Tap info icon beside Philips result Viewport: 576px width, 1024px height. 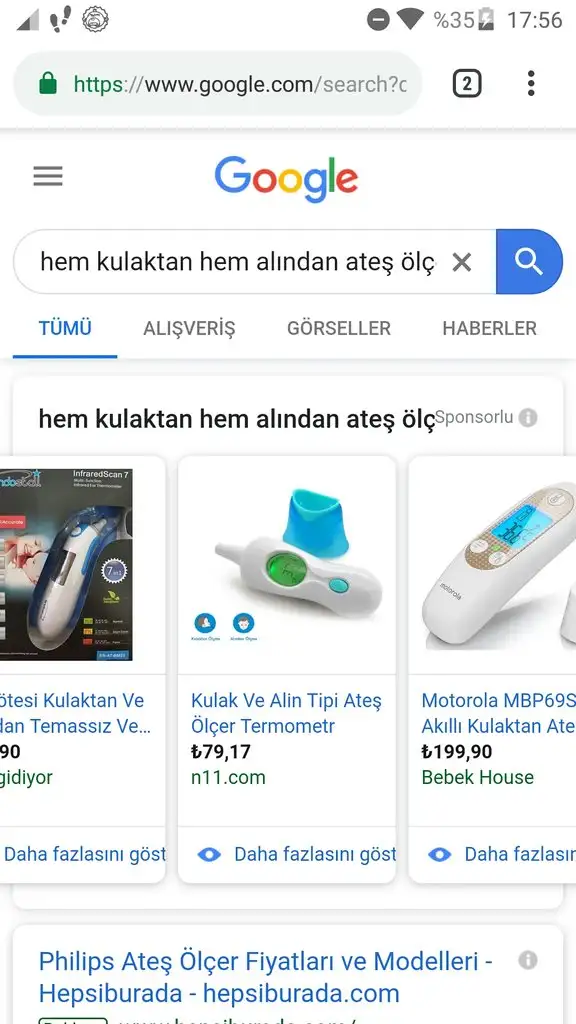click(528, 960)
